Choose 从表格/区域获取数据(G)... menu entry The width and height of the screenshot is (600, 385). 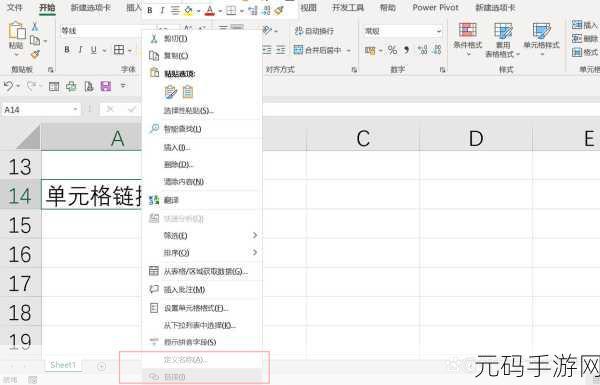coord(202,272)
